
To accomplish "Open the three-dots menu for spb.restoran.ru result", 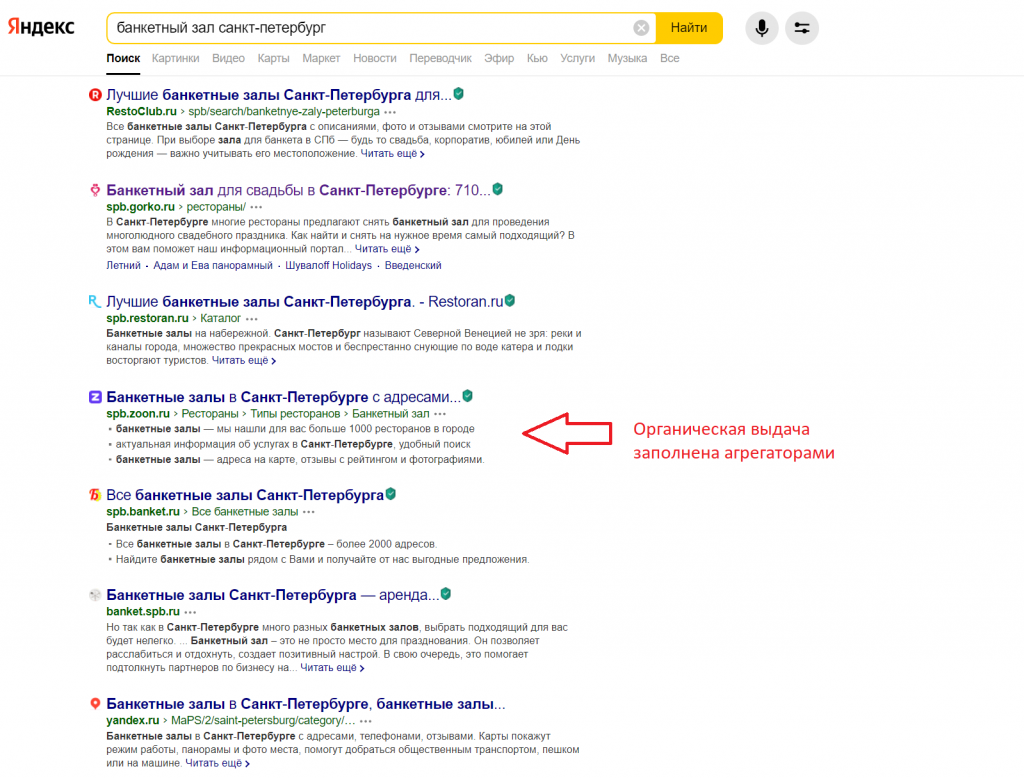I will coord(251,319).
